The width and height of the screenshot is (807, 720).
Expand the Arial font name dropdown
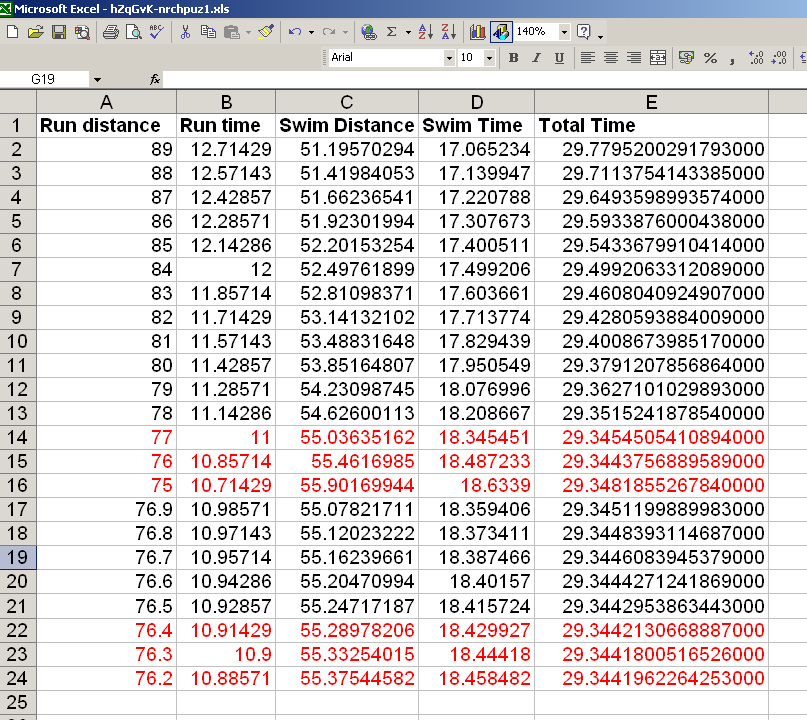tap(447, 58)
